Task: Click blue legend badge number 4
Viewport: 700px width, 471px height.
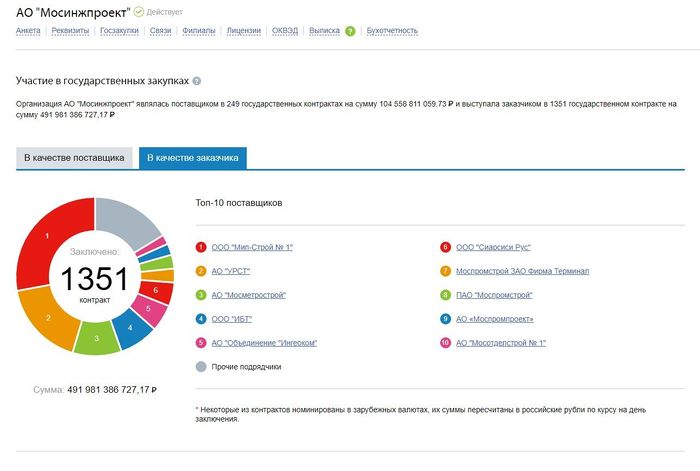Action: pyautogui.click(x=201, y=319)
